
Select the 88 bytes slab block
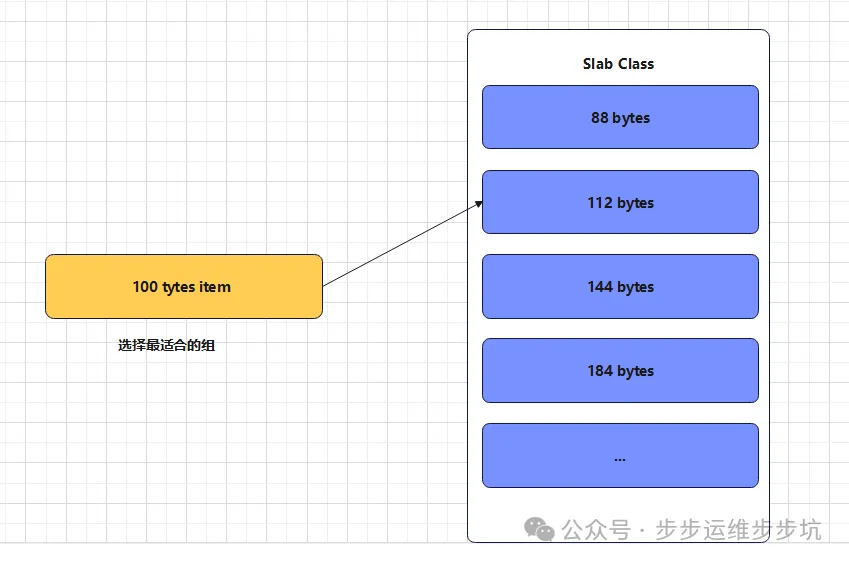point(620,117)
